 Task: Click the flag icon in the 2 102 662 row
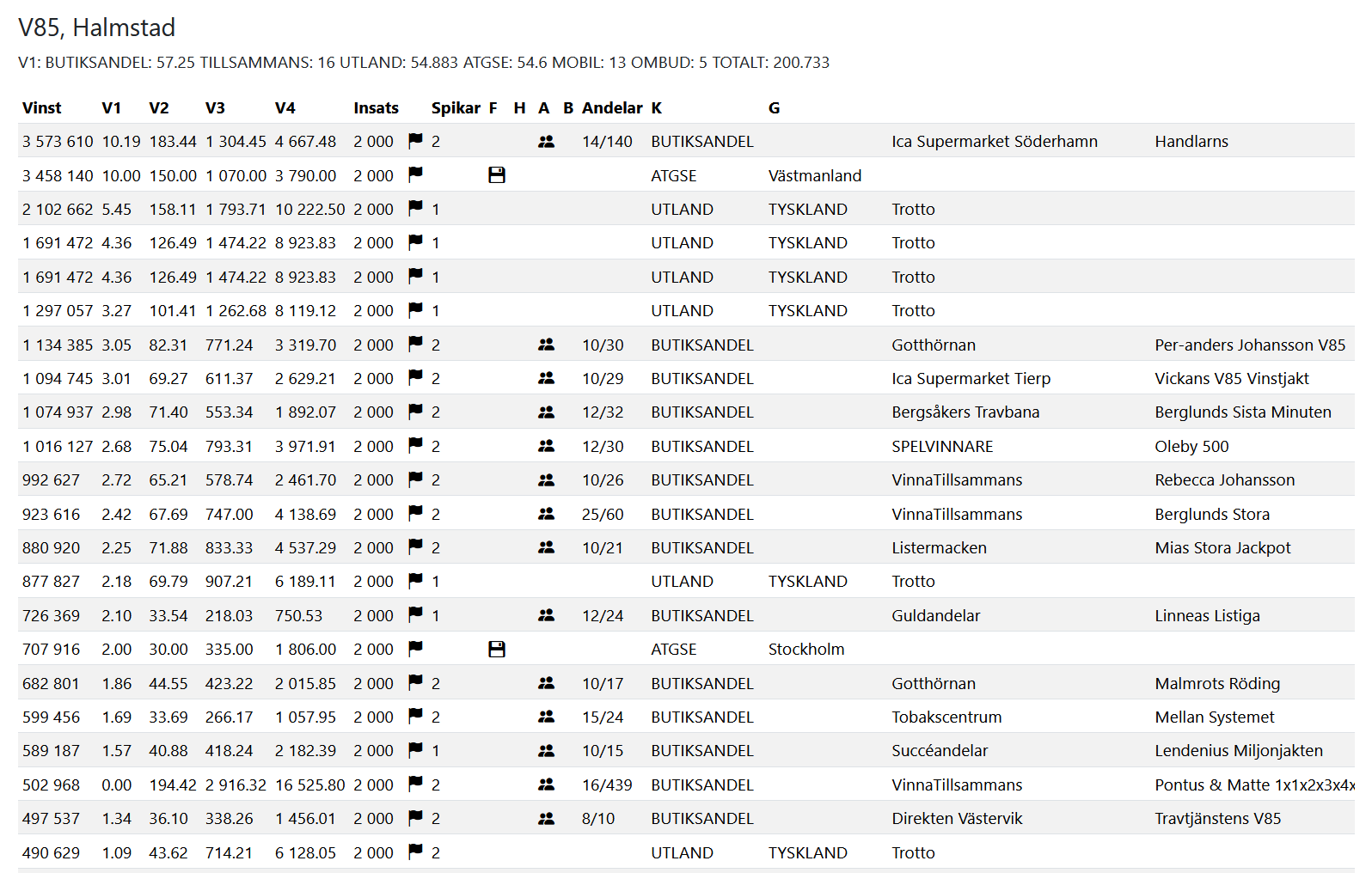pos(415,208)
